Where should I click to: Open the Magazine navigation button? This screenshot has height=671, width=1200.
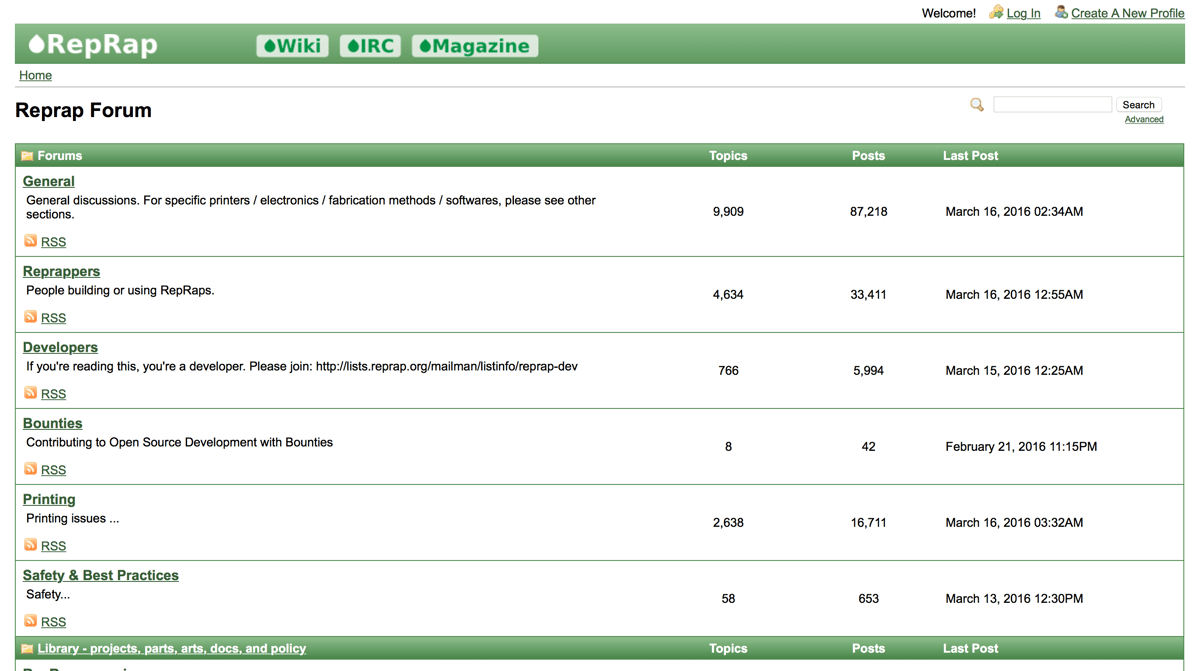tap(475, 46)
